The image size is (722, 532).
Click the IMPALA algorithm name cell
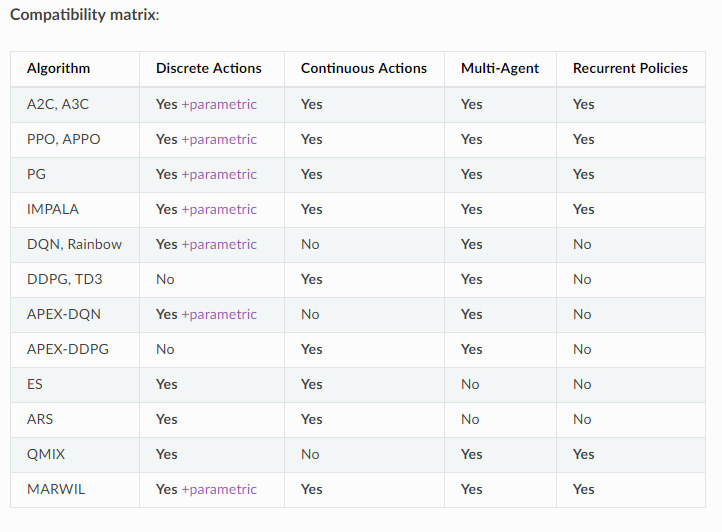click(x=52, y=209)
